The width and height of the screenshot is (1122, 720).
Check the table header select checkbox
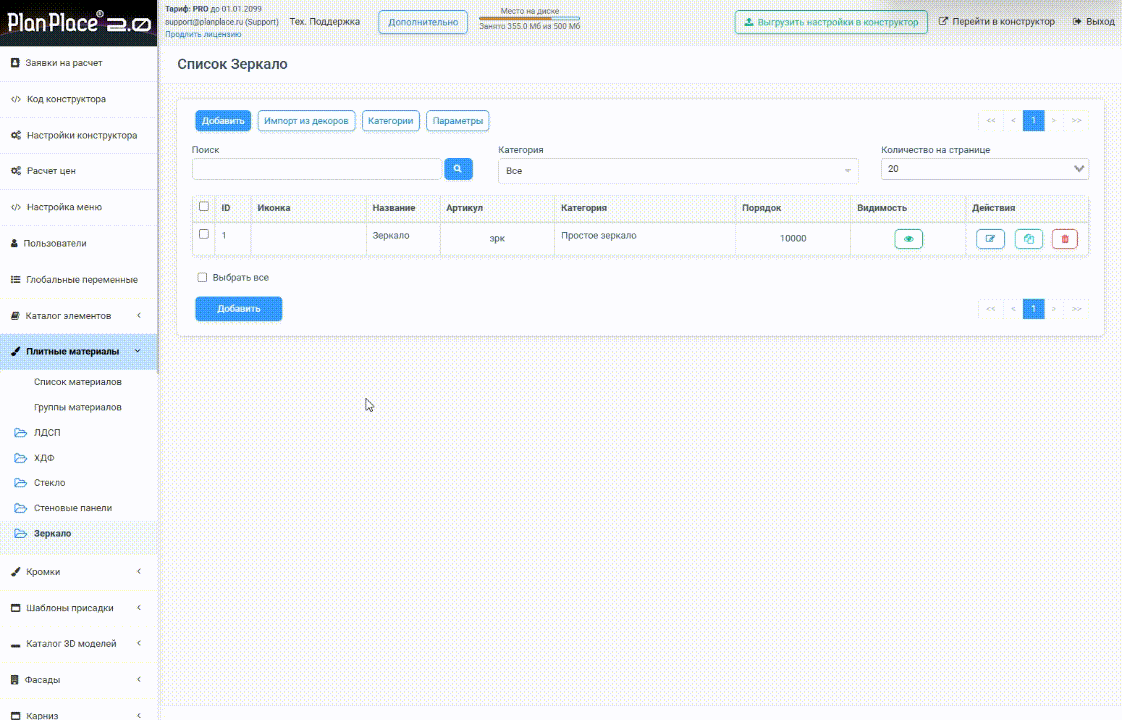tap(204, 206)
